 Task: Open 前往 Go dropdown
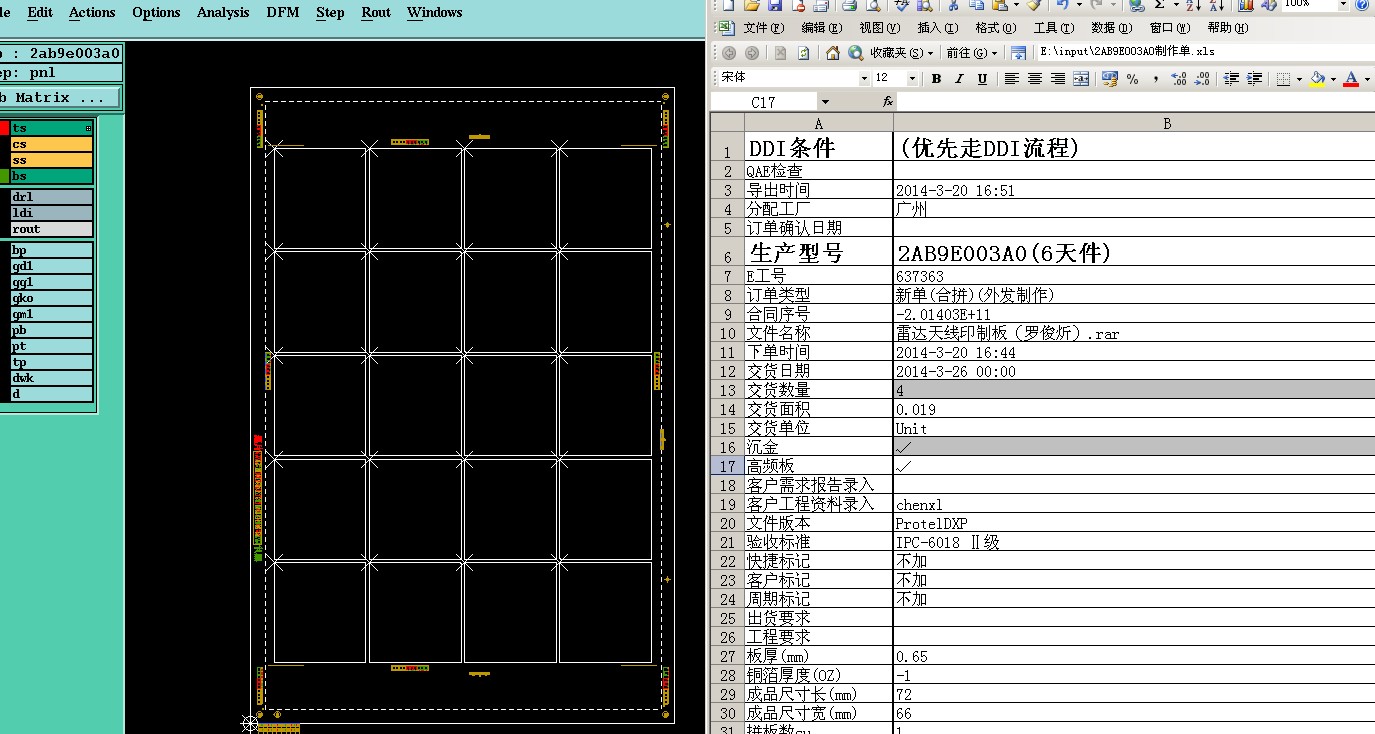pos(972,53)
